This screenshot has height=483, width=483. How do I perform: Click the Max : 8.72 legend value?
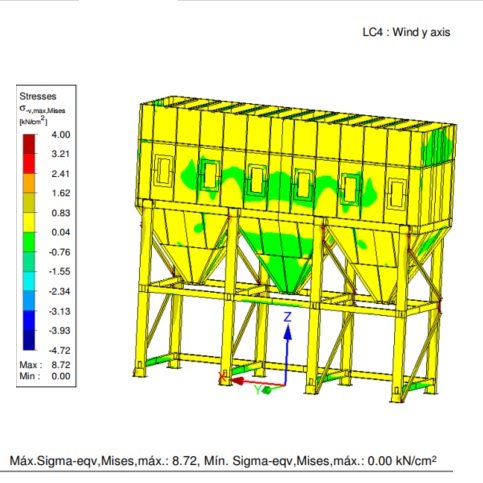coord(45,365)
